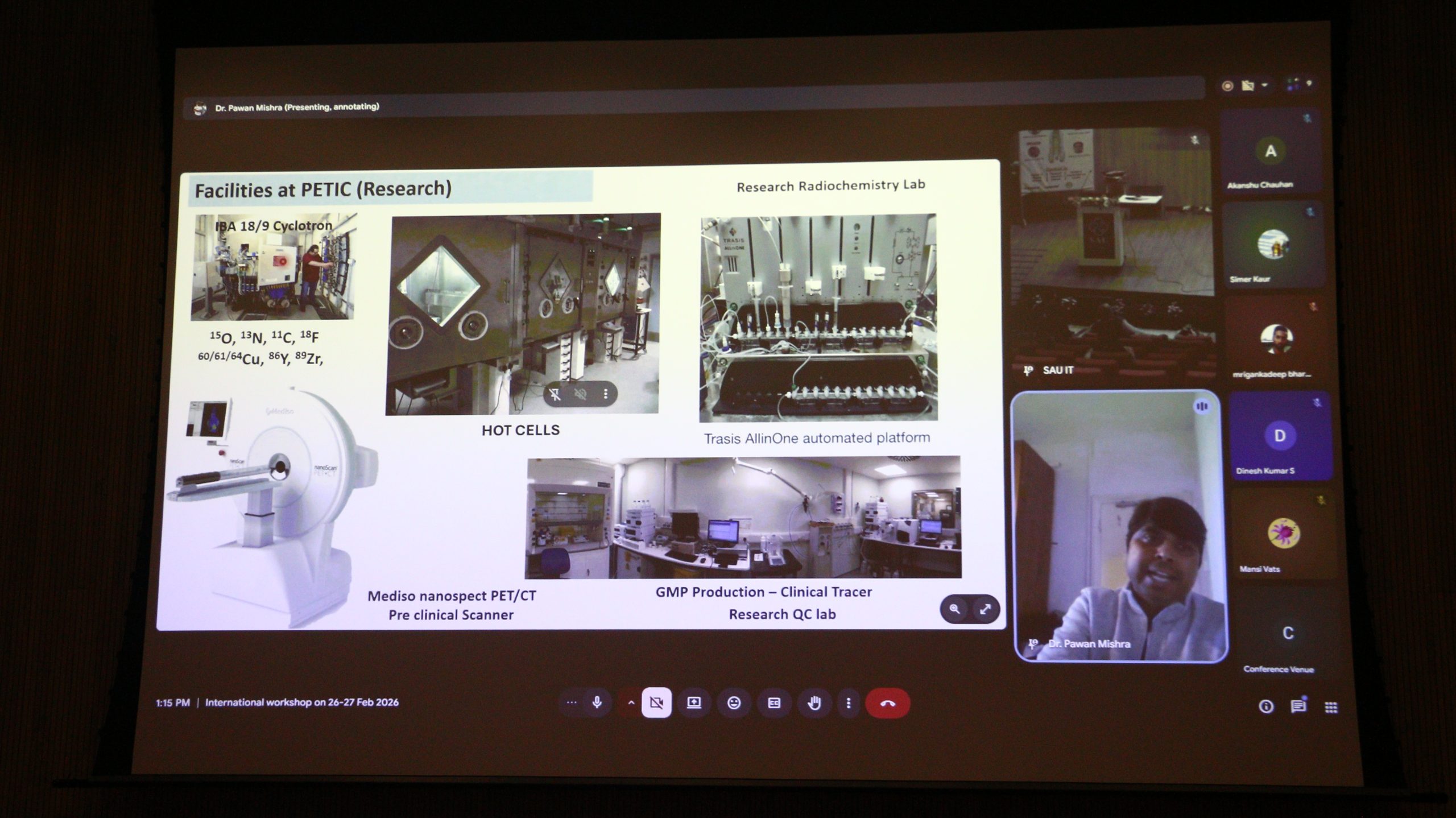Expand audio settings chevron arrow

pos(631,703)
